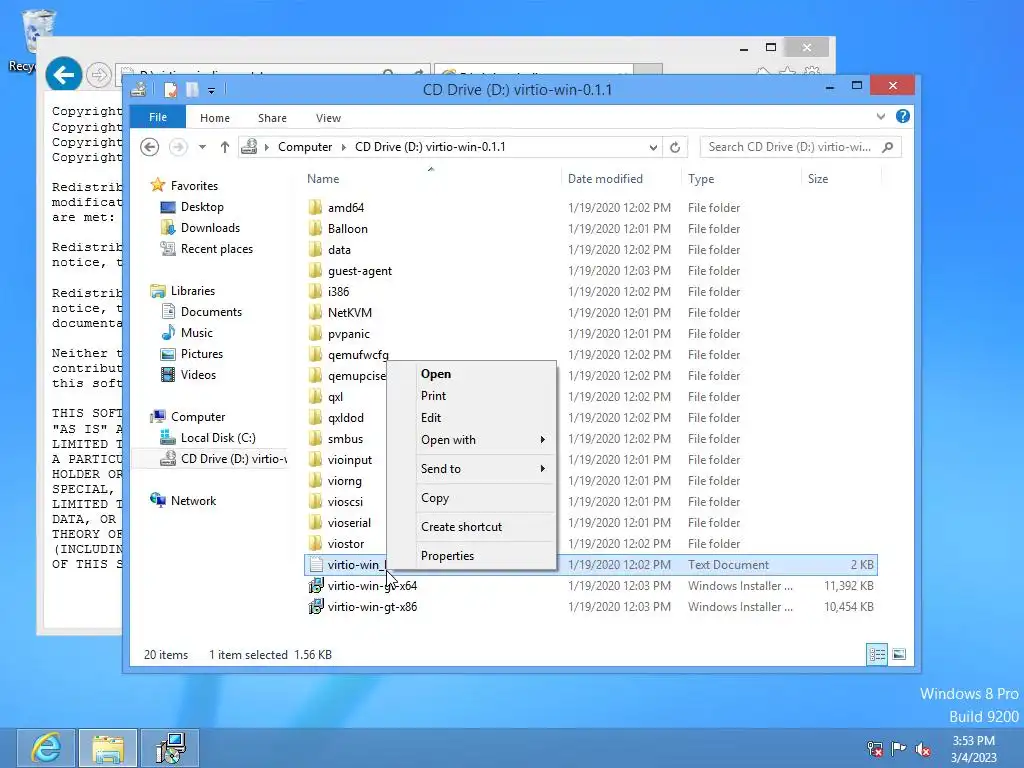Expand the Open with submenu
The width and height of the screenshot is (1024, 768).
(x=543, y=440)
